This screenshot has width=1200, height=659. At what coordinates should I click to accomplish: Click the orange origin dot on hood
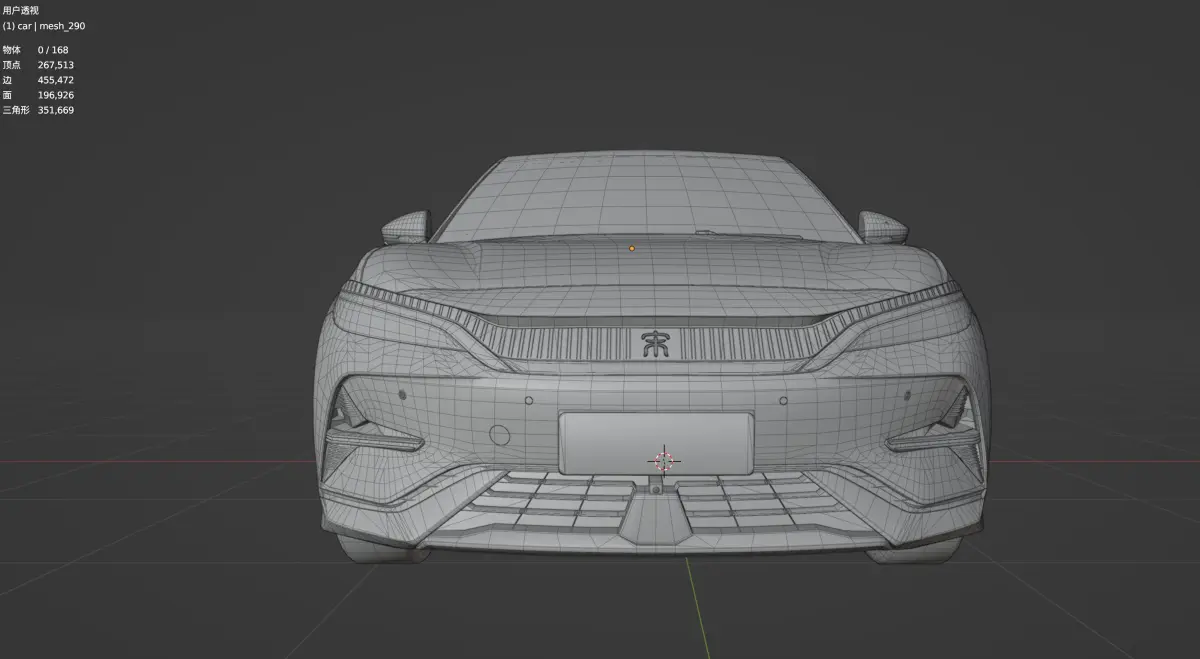632,248
